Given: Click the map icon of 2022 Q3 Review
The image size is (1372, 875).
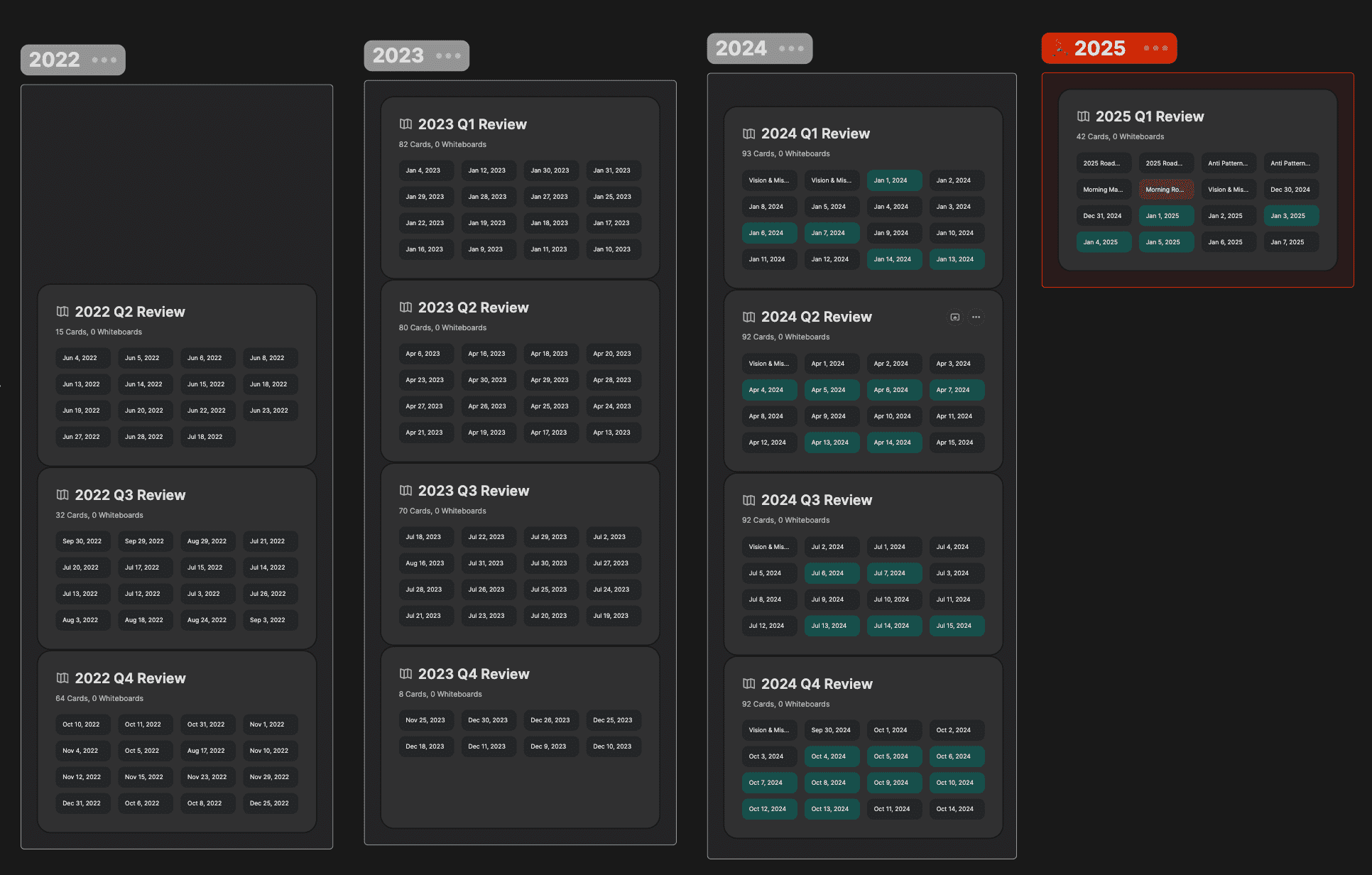Looking at the screenshot, I should tap(62, 495).
